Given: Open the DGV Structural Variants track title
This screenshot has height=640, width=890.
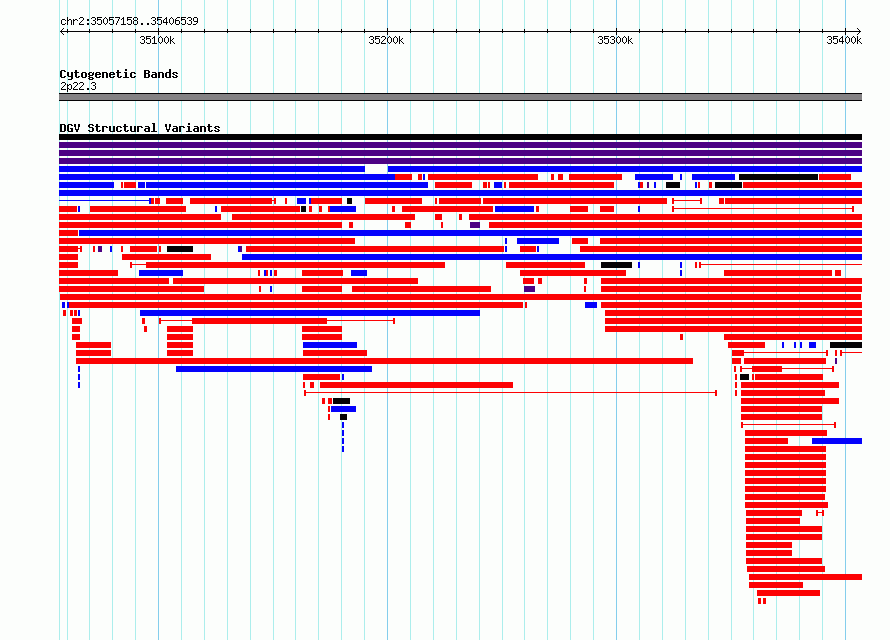Looking at the screenshot, I should coord(140,128).
